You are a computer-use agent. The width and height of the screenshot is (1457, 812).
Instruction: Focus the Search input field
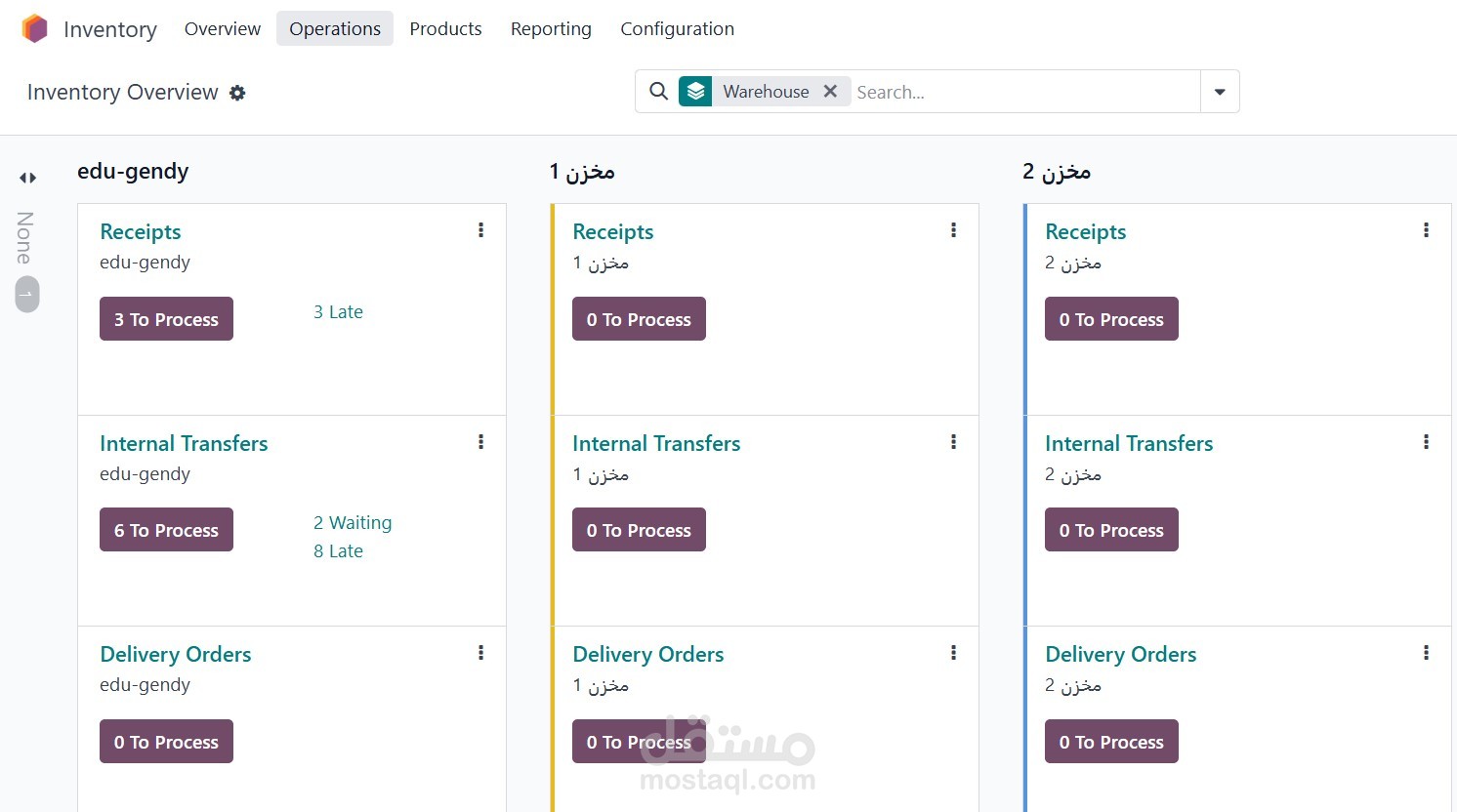pyautogui.click(x=1025, y=92)
